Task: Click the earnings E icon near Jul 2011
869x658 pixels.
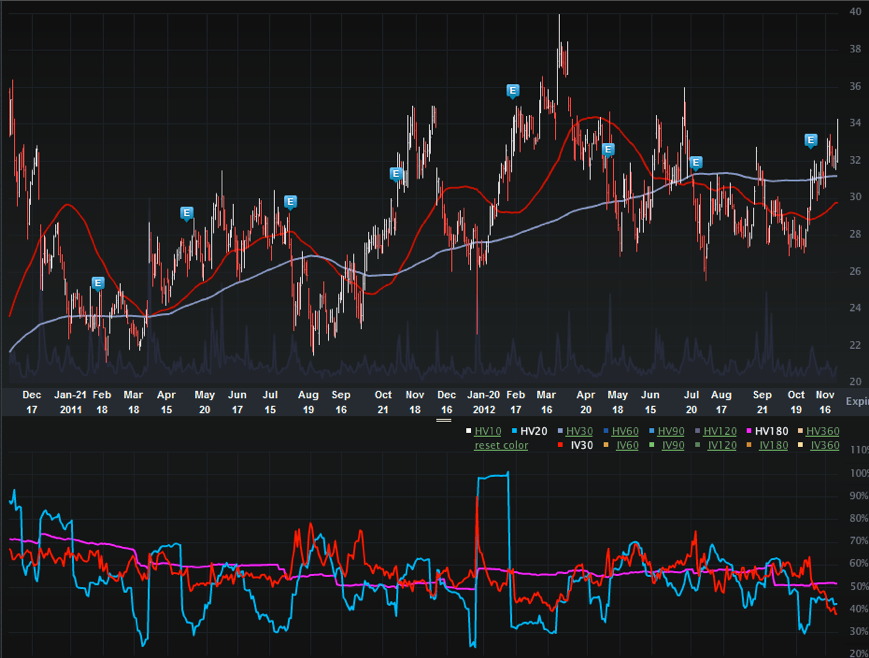Action: 290,201
